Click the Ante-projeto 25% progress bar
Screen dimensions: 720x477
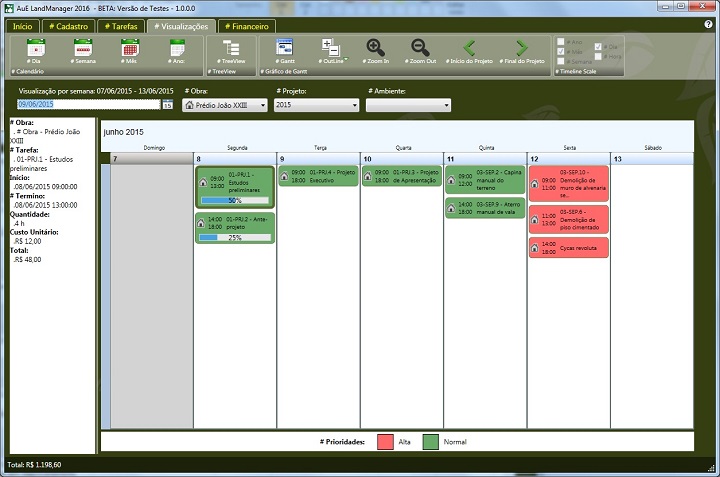point(235,238)
